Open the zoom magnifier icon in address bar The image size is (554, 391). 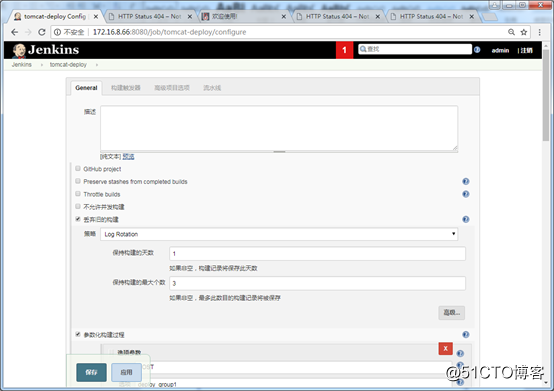511,32
